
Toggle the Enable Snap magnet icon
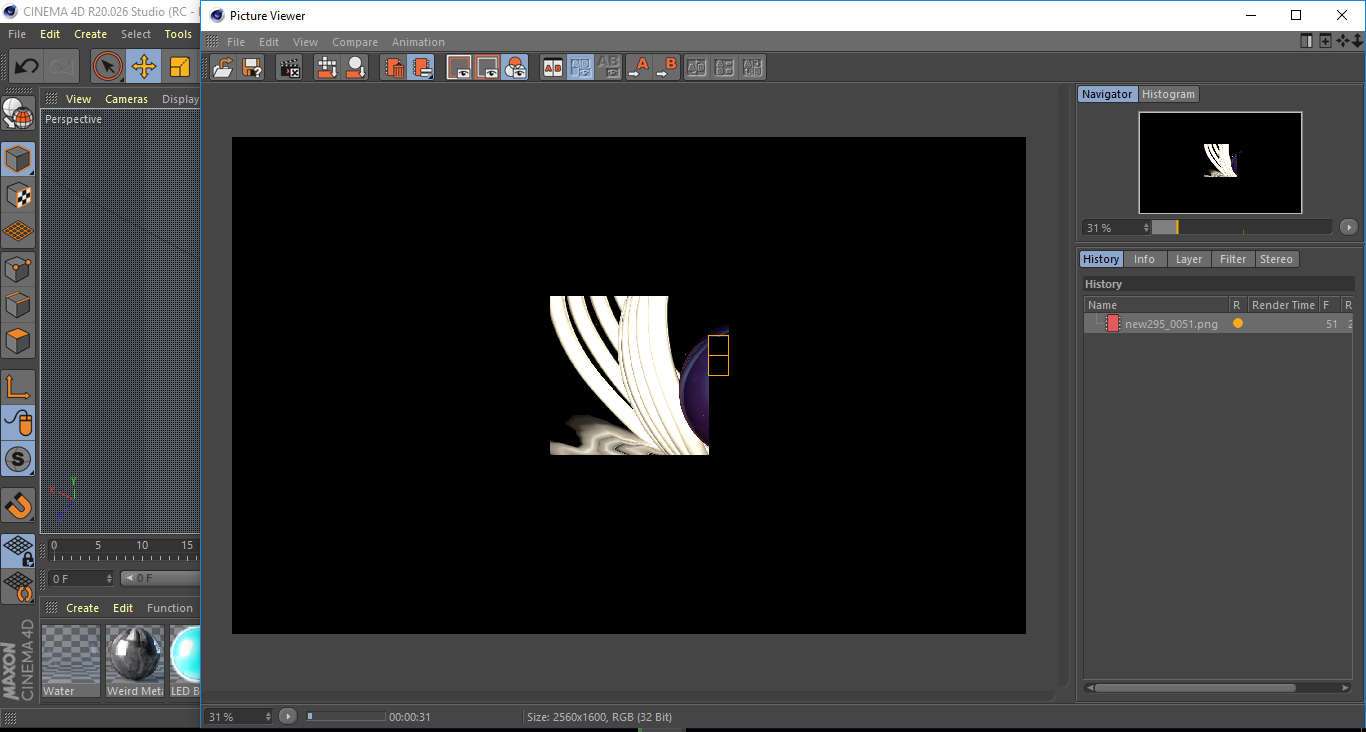(x=18, y=505)
